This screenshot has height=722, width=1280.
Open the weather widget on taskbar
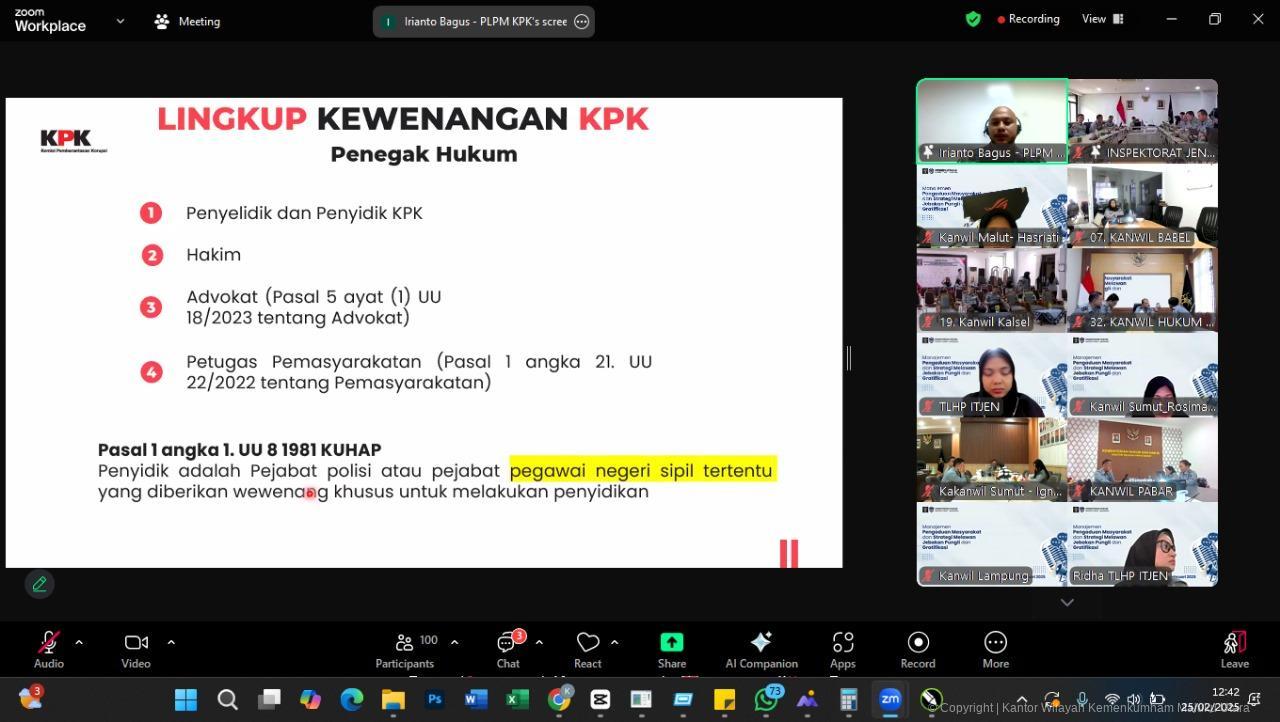click(x=30, y=699)
